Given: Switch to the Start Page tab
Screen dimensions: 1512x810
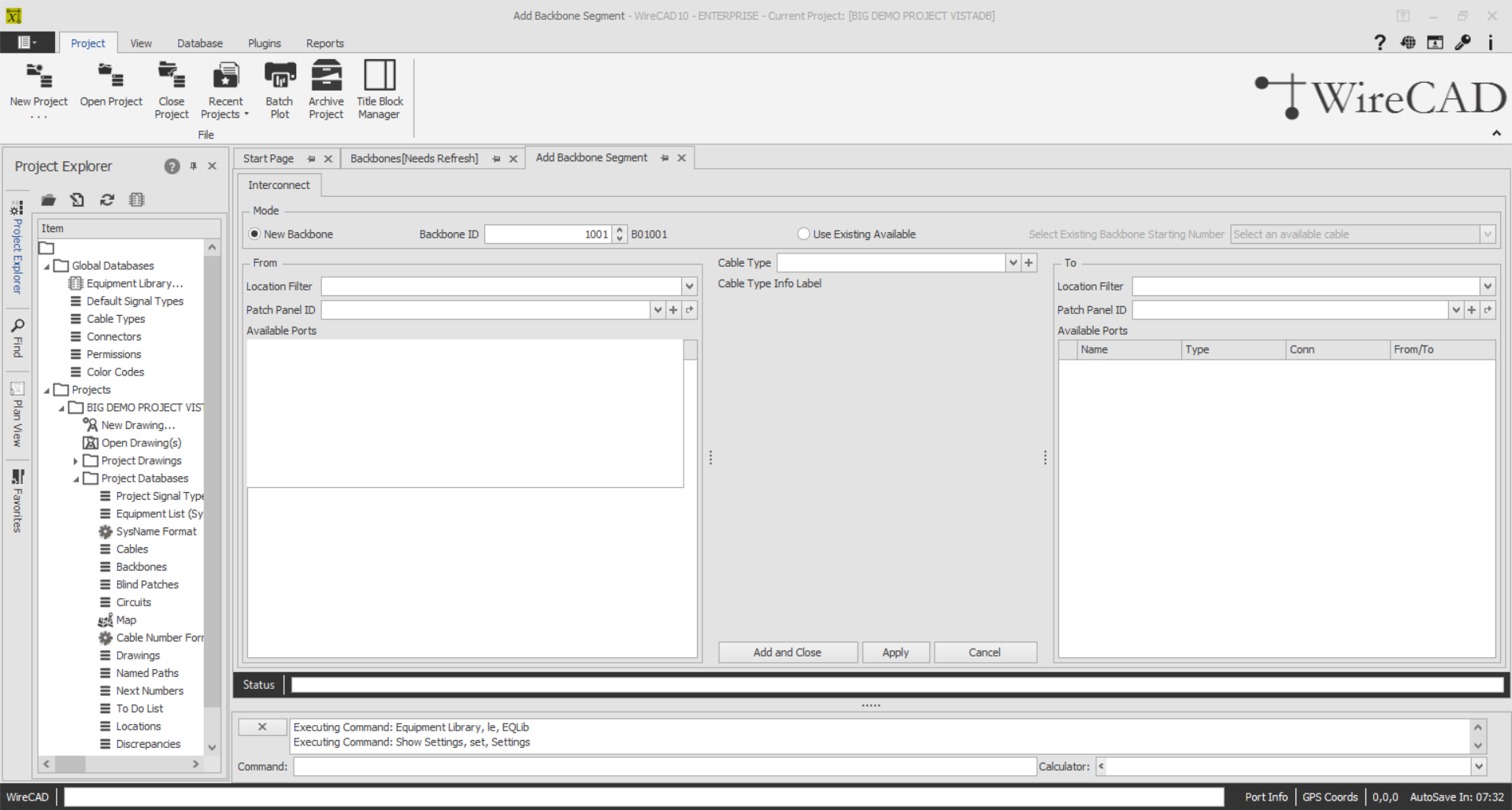Looking at the screenshot, I should [269, 158].
